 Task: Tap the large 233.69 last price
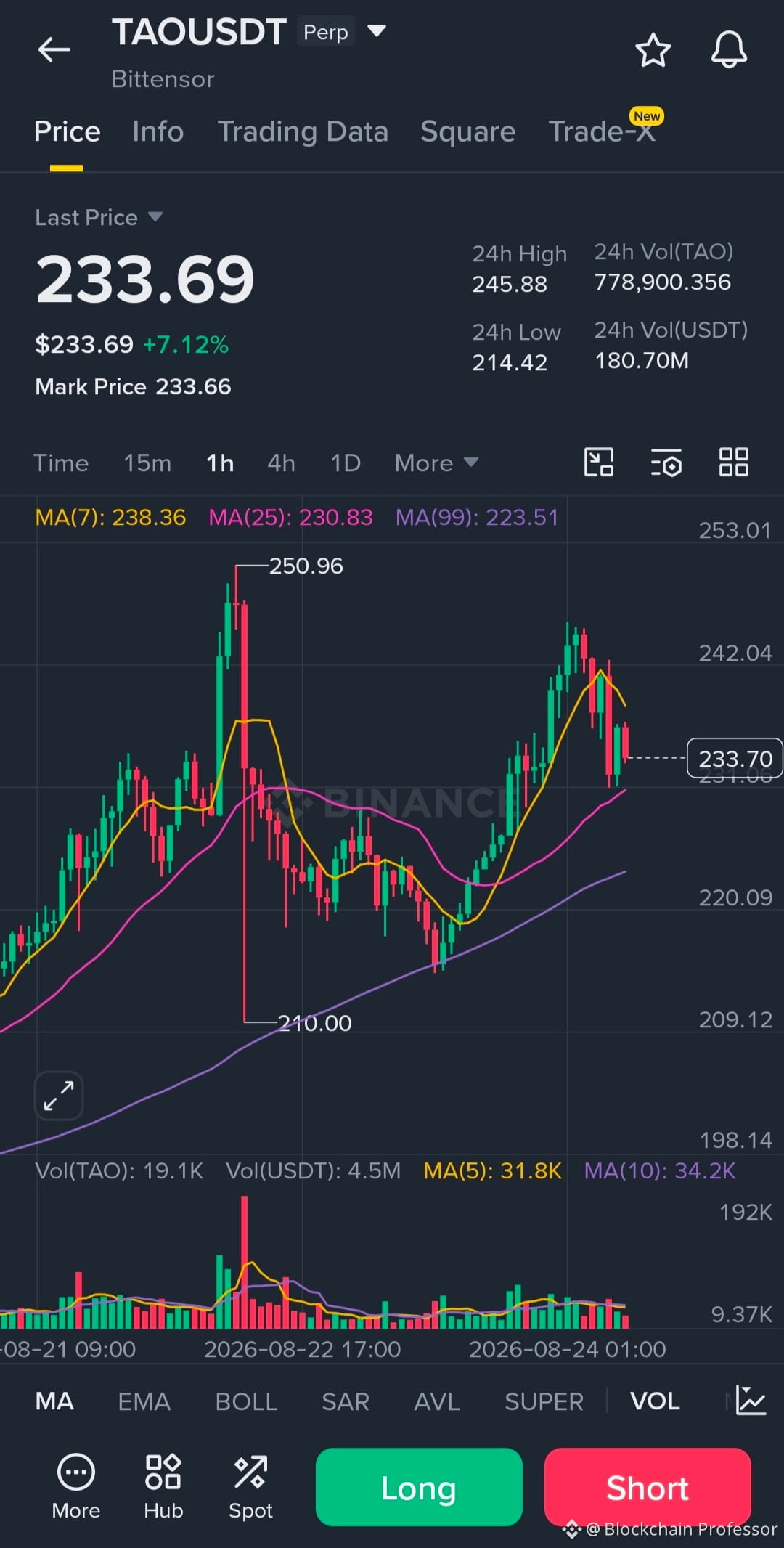click(x=145, y=280)
